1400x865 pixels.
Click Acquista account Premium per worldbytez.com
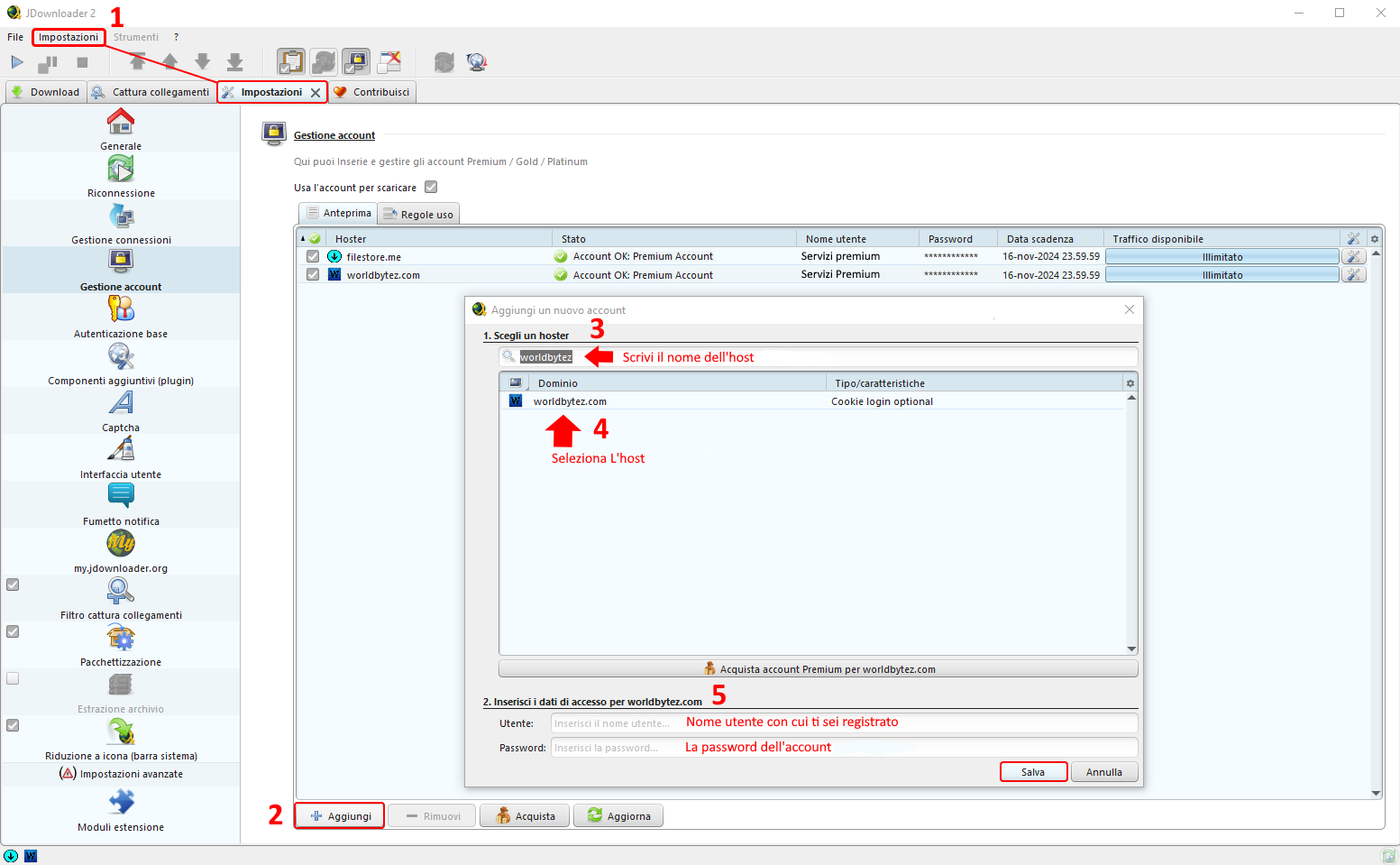818,668
